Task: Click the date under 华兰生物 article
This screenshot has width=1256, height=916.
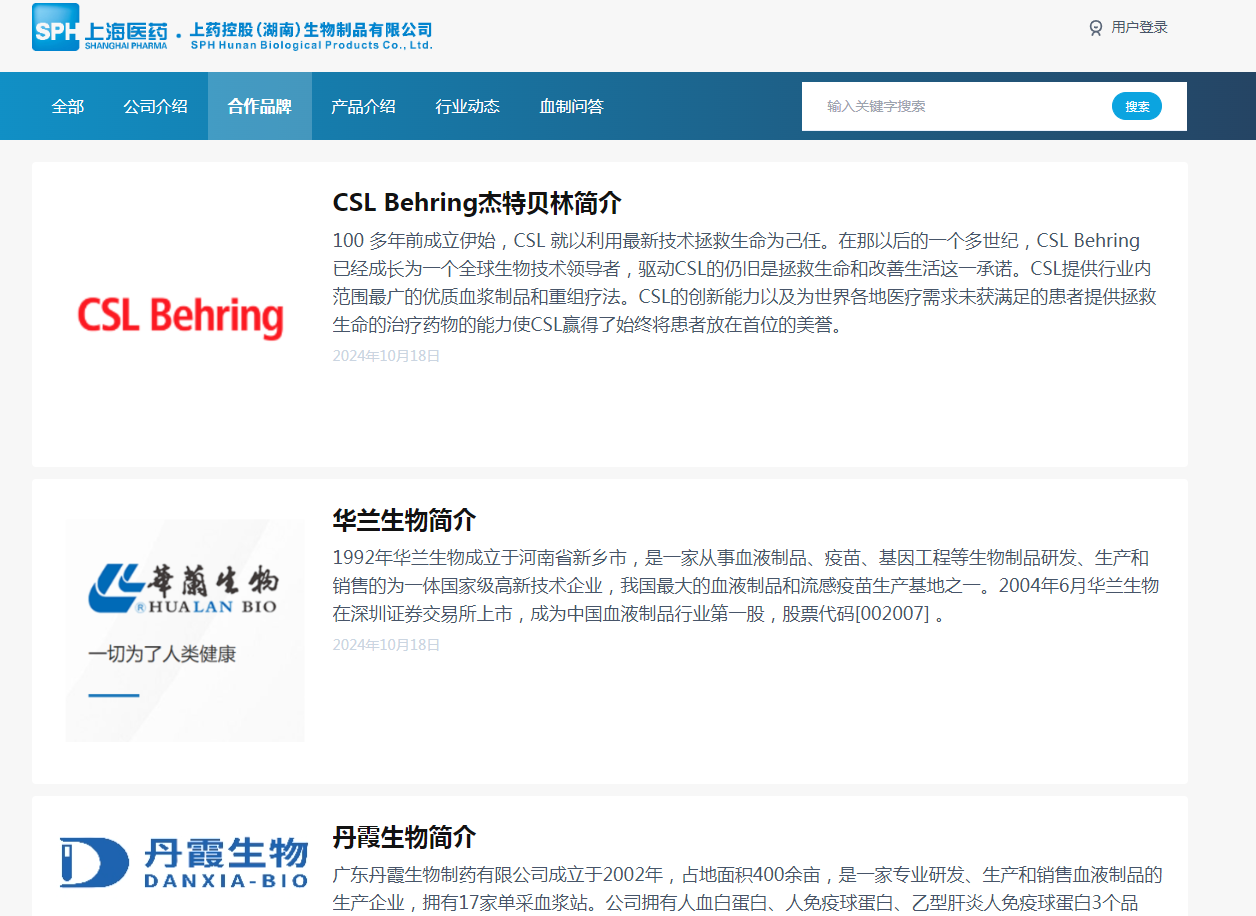Action: [386, 645]
